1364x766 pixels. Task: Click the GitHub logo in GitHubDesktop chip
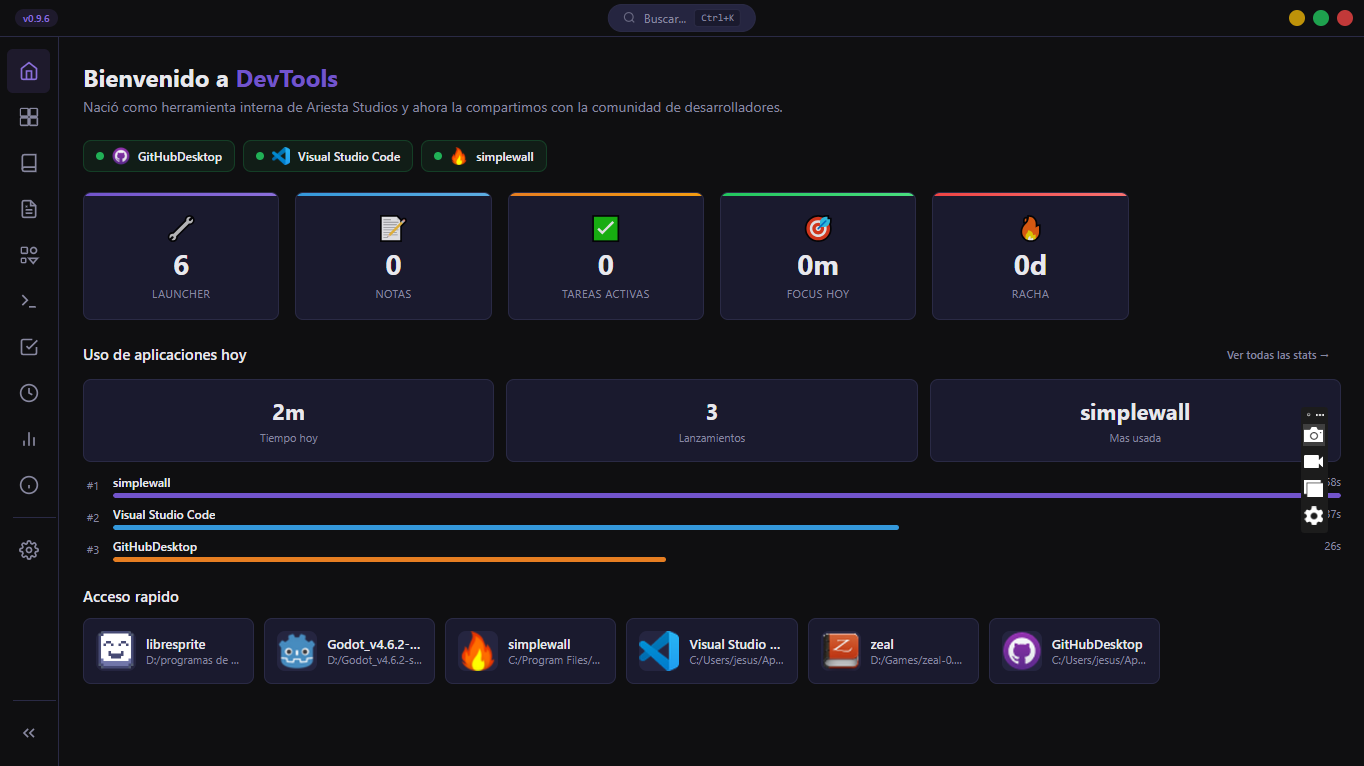coord(121,156)
